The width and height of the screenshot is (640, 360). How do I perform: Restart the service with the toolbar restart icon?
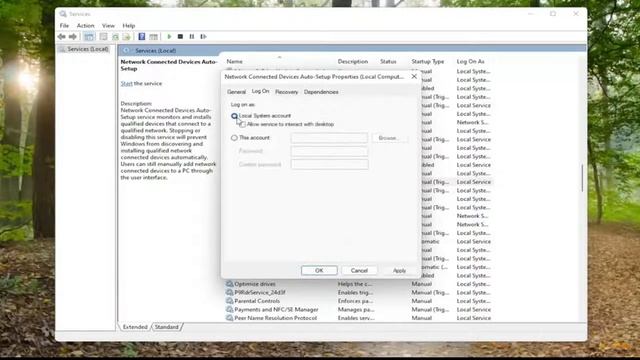tap(203, 37)
